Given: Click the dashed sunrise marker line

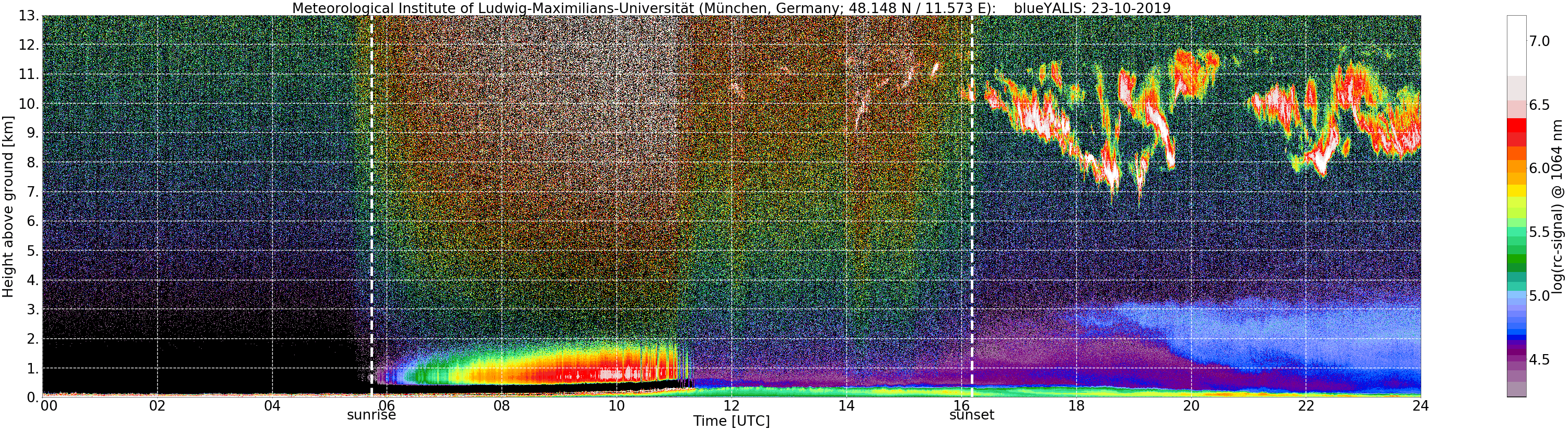Looking at the screenshot, I should point(371,207).
